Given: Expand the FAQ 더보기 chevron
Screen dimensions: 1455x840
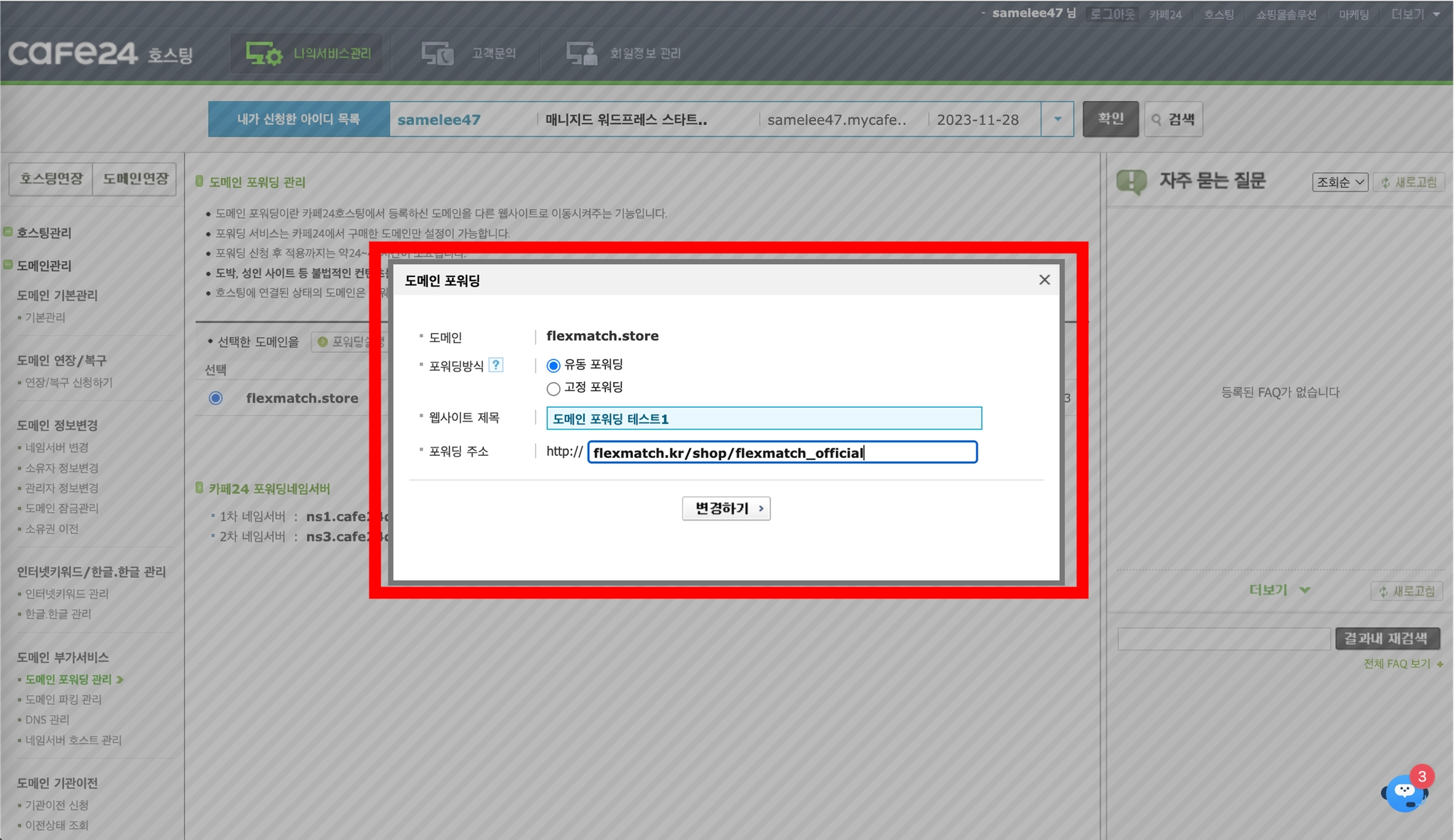Looking at the screenshot, I should point(1304,590).
